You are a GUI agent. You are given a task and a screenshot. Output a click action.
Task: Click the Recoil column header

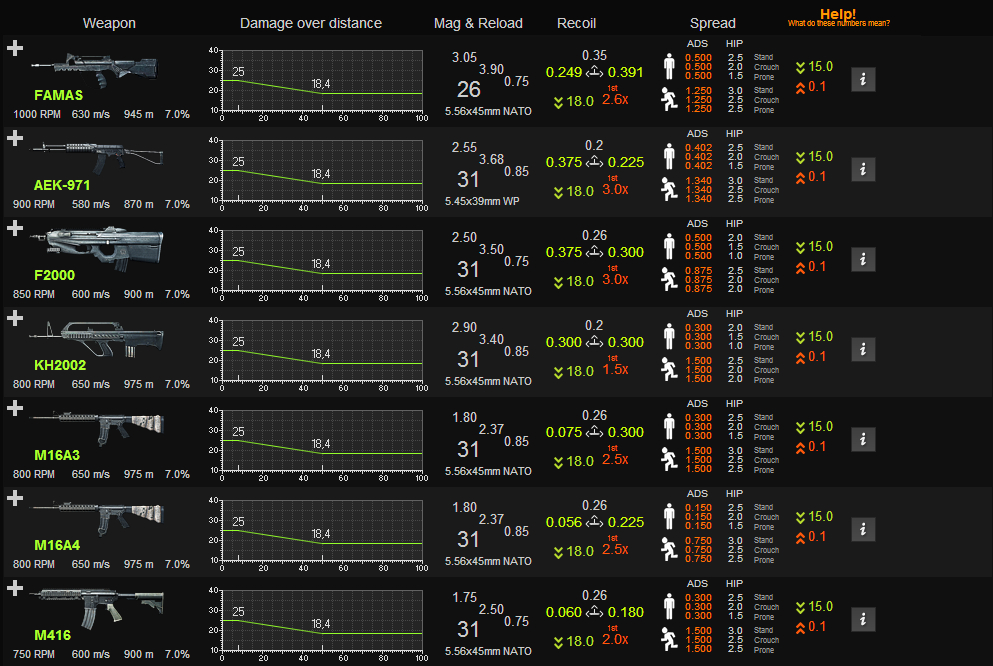[x=576, y=23]
